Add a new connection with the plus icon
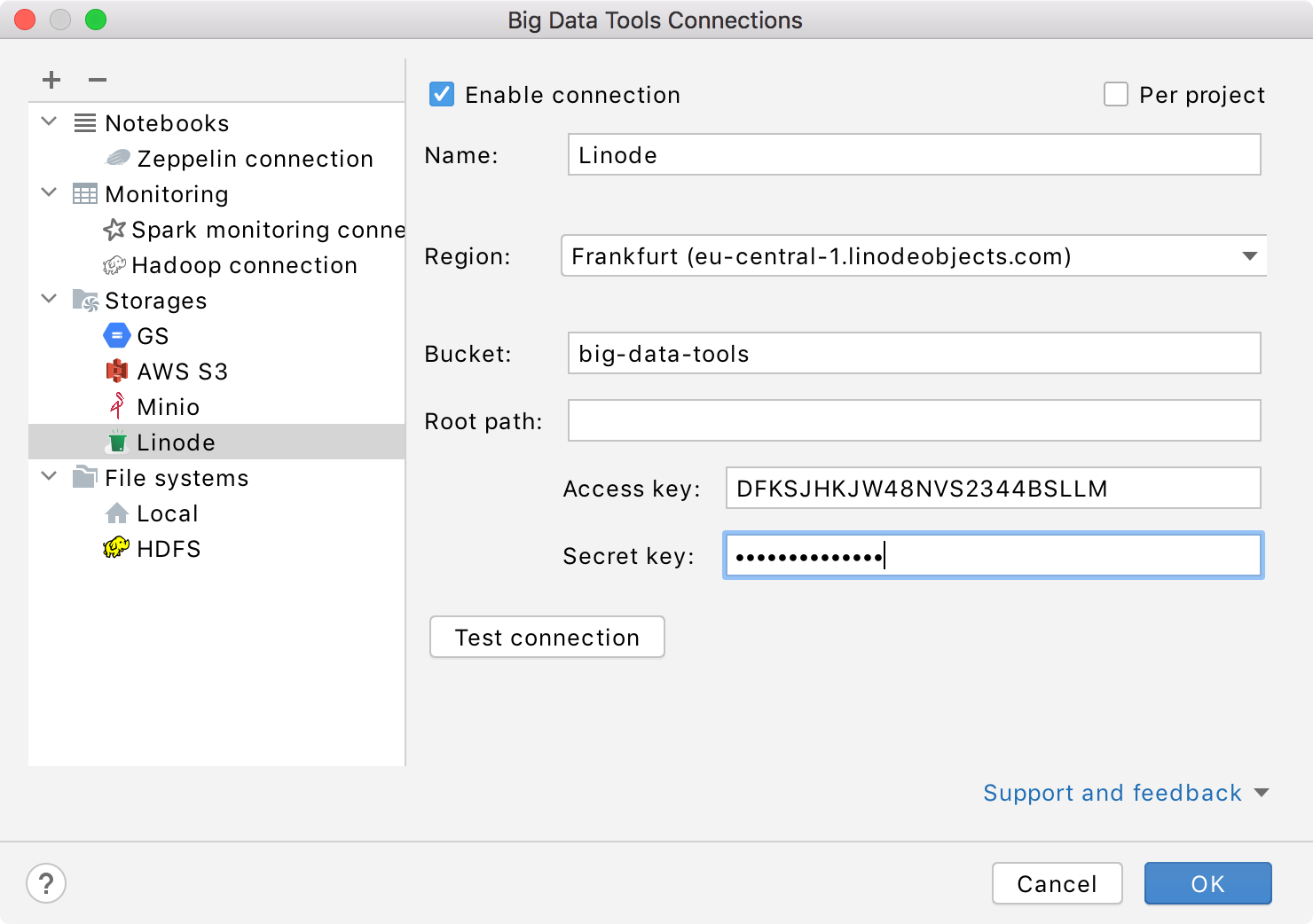Screen dimensions: 1313x924 (51, 79)
